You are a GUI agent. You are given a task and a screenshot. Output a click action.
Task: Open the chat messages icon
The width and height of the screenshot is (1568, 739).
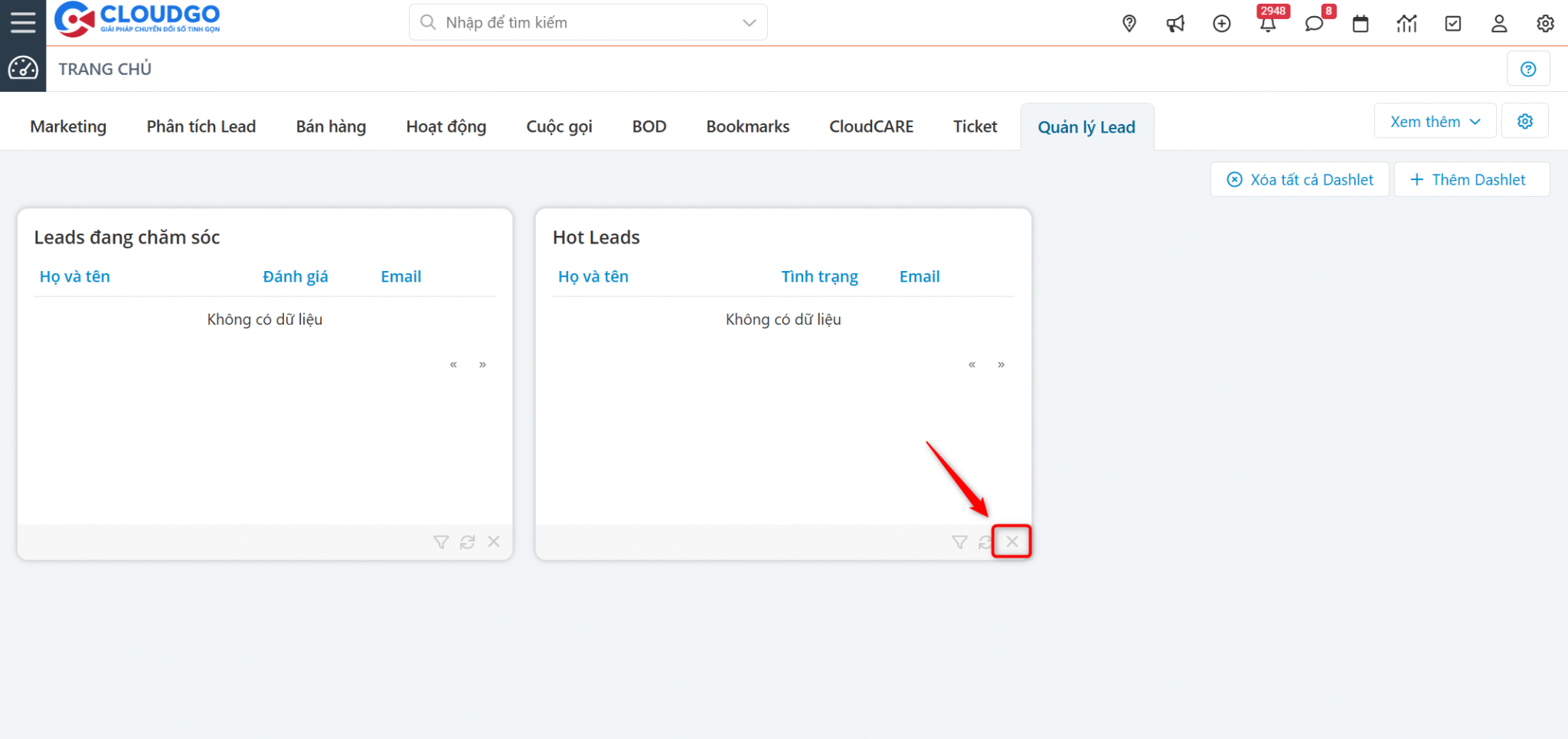tap(1315, 24)
